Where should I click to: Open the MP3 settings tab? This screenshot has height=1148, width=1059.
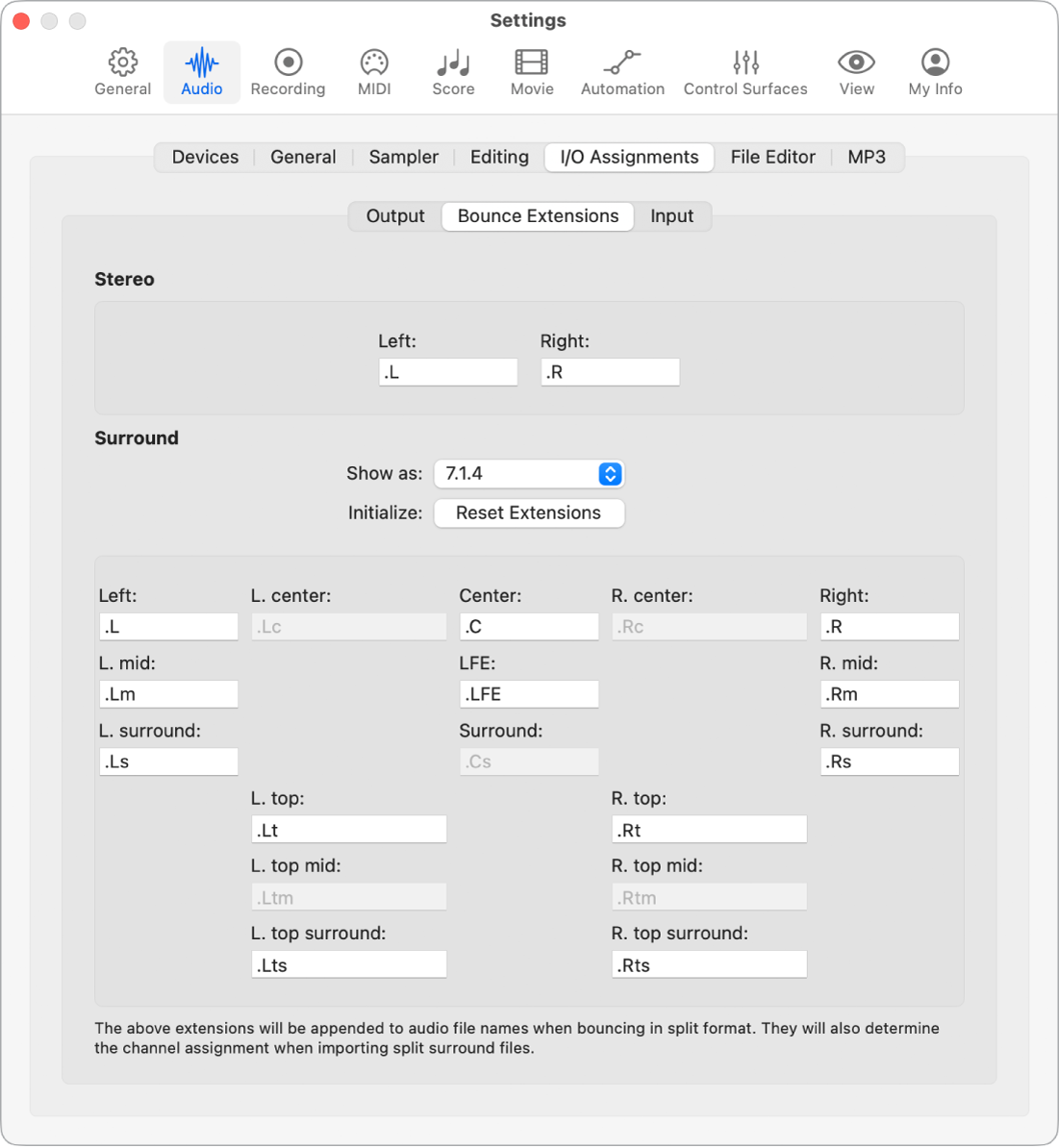[x=867, y=157]
